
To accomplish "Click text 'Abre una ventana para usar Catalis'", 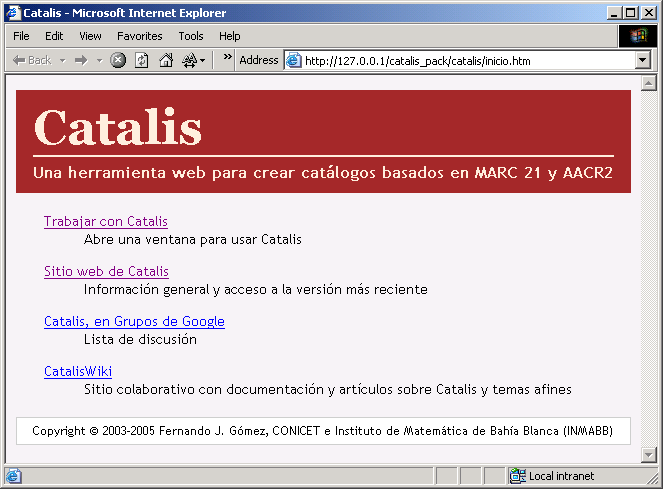I will tap(192, 239).
